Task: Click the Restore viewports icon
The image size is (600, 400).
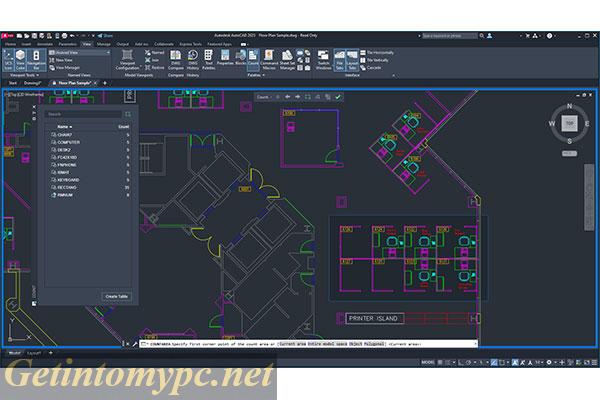Action: point(148,68)
